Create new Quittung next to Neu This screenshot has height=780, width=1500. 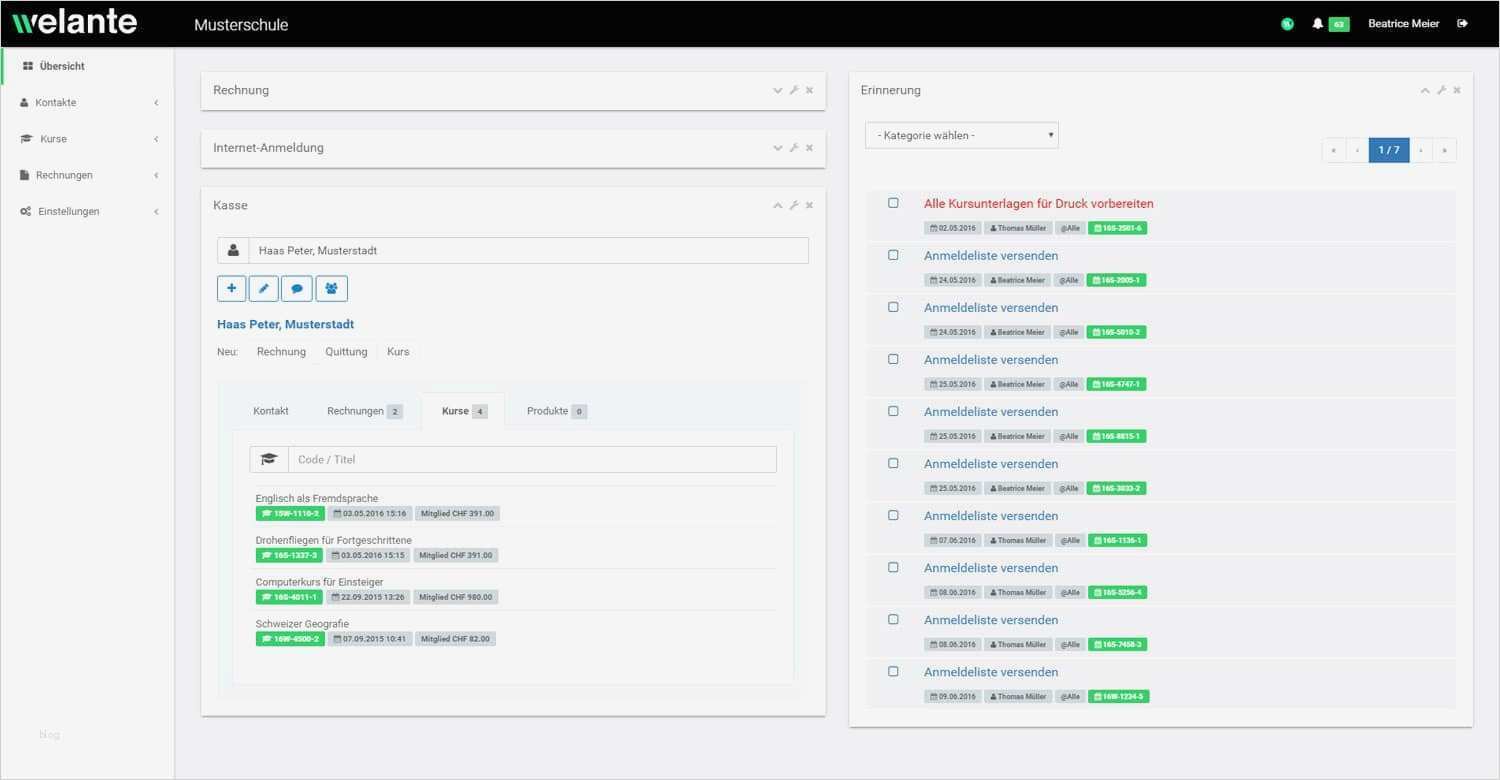[346, 352]
